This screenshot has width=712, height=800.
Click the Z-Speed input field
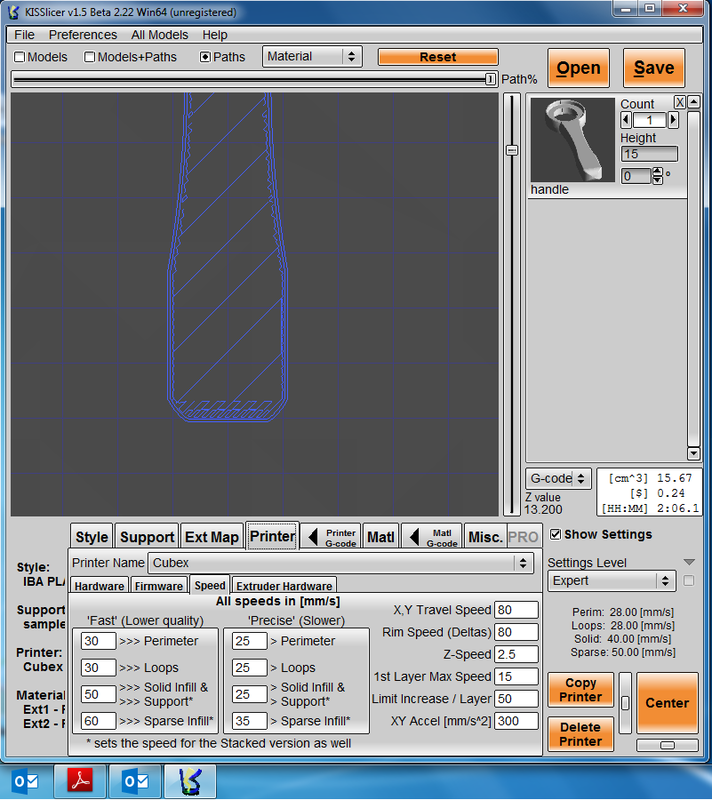click(516, 654)
